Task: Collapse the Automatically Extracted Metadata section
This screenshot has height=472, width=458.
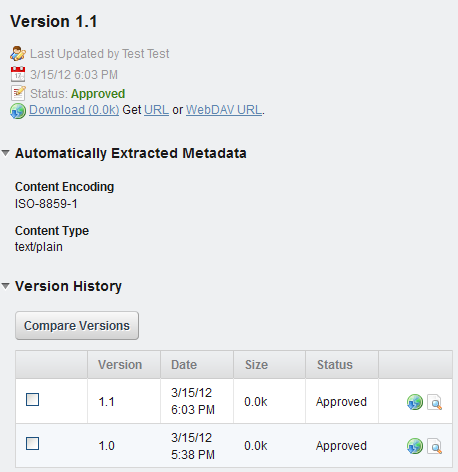Action: 6,153
